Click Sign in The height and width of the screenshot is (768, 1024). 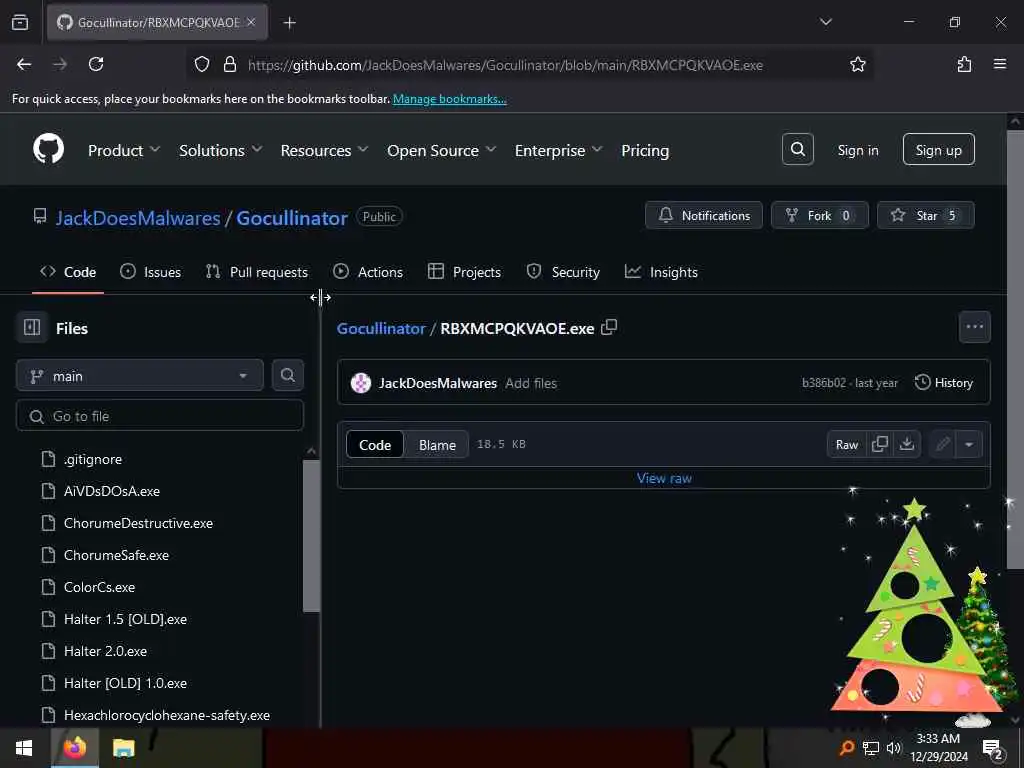tap(857, 150)
